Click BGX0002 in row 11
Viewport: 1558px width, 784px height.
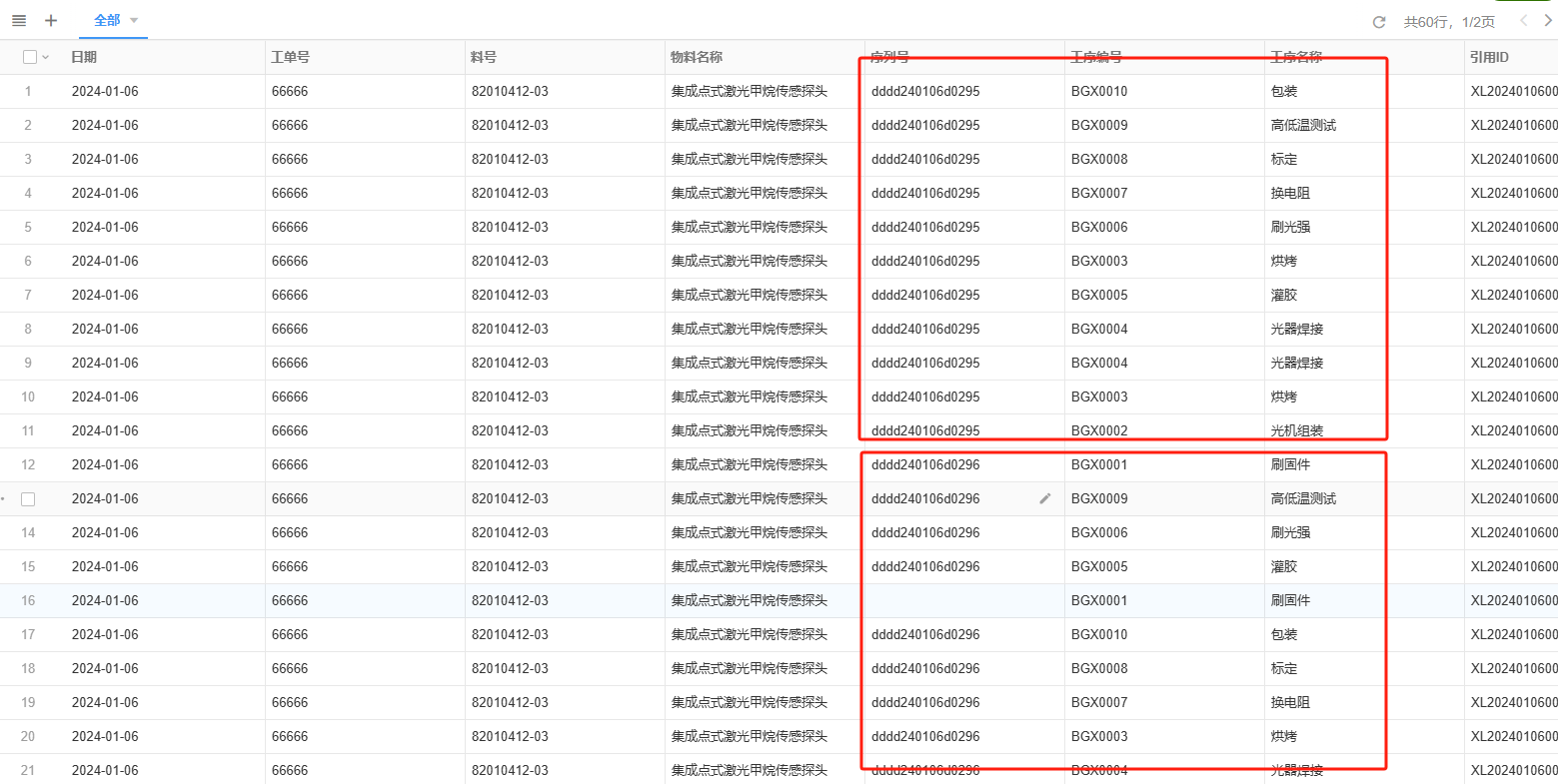1099,430
